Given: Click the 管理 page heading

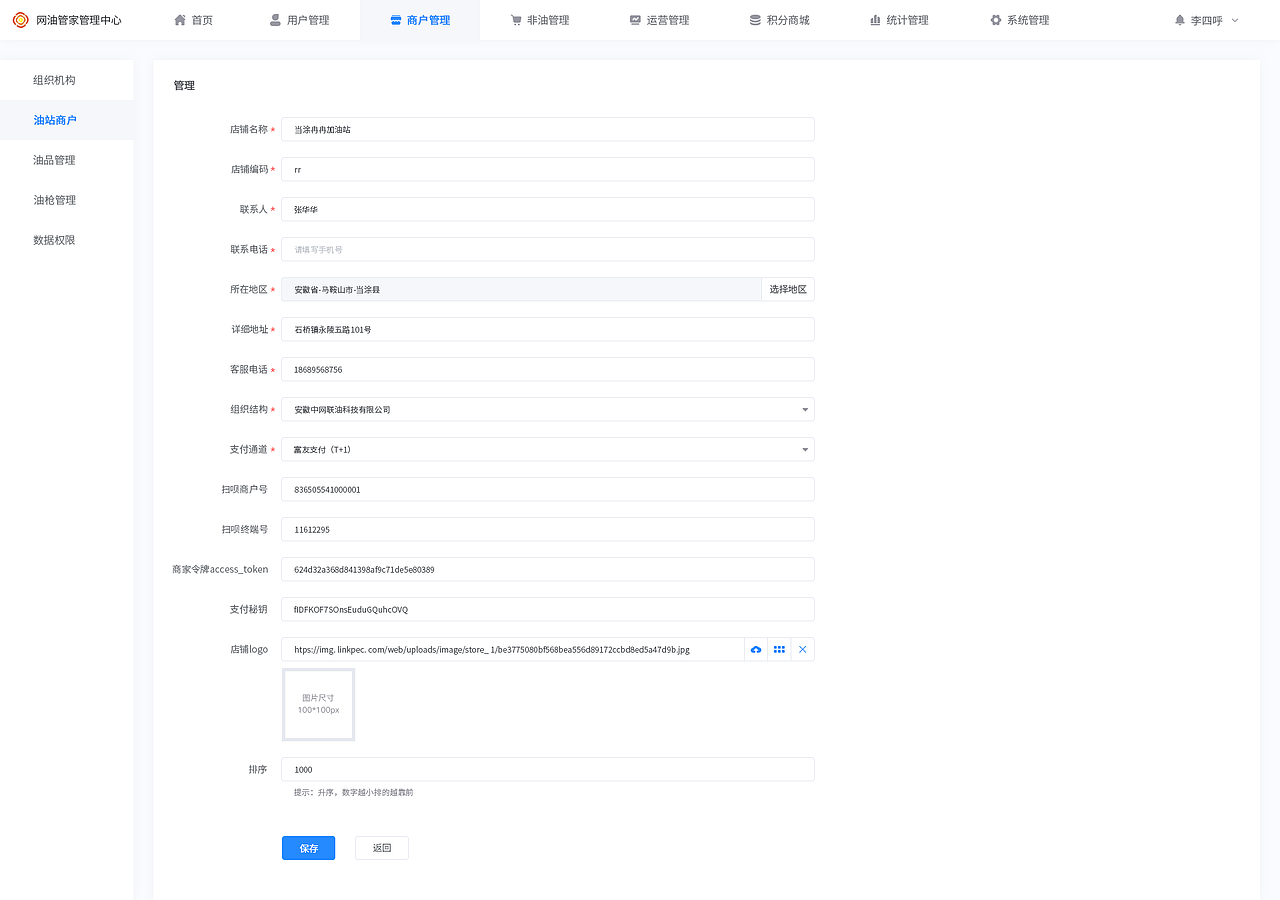Looking at the screenshot, I should 184,86.
